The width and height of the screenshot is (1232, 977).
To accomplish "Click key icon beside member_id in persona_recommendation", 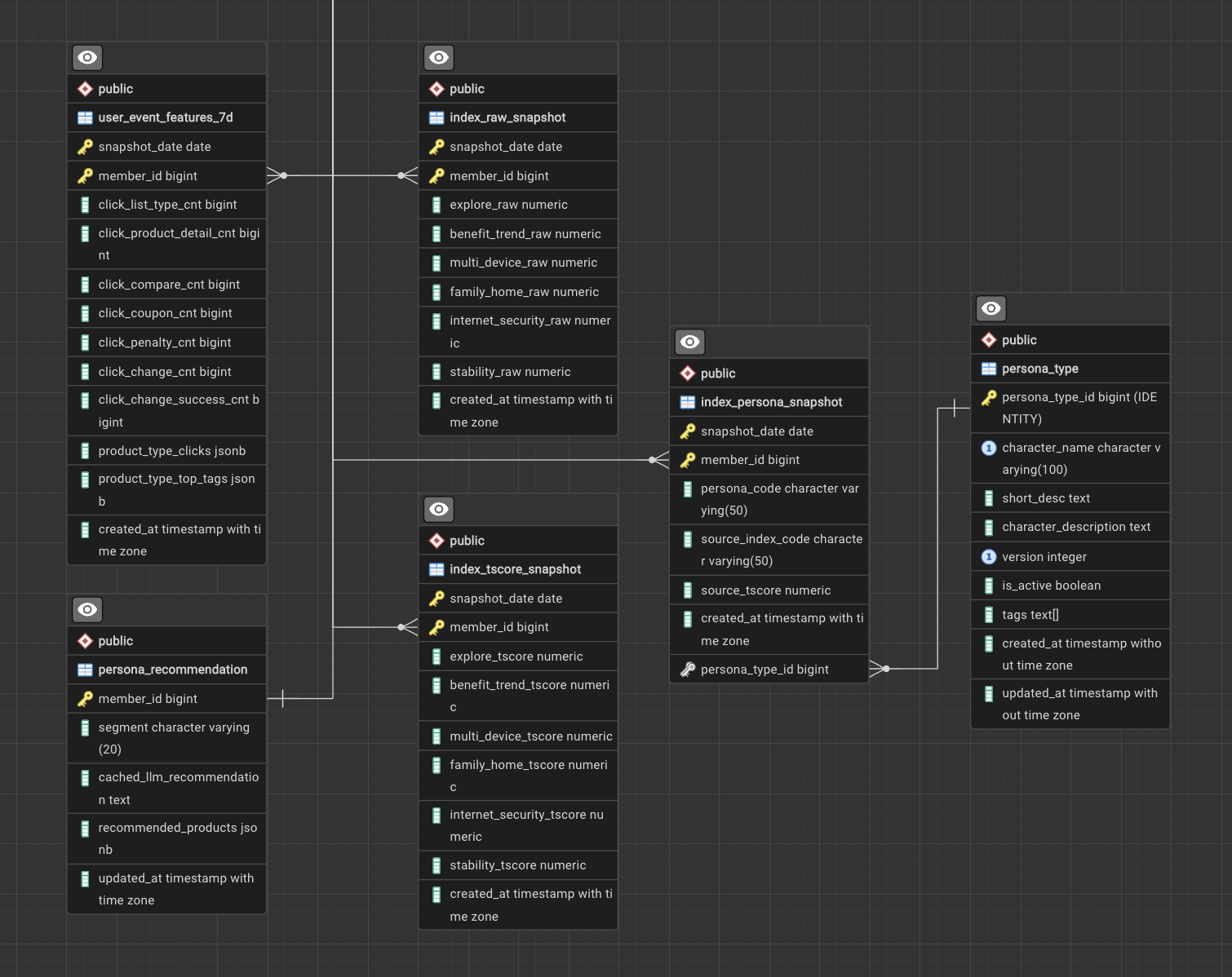I will (85, 699).
